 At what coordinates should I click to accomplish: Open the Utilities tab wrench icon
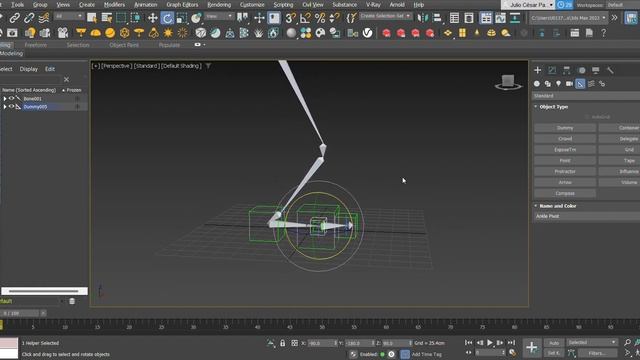pyautogui.click(x=610, y=70)
